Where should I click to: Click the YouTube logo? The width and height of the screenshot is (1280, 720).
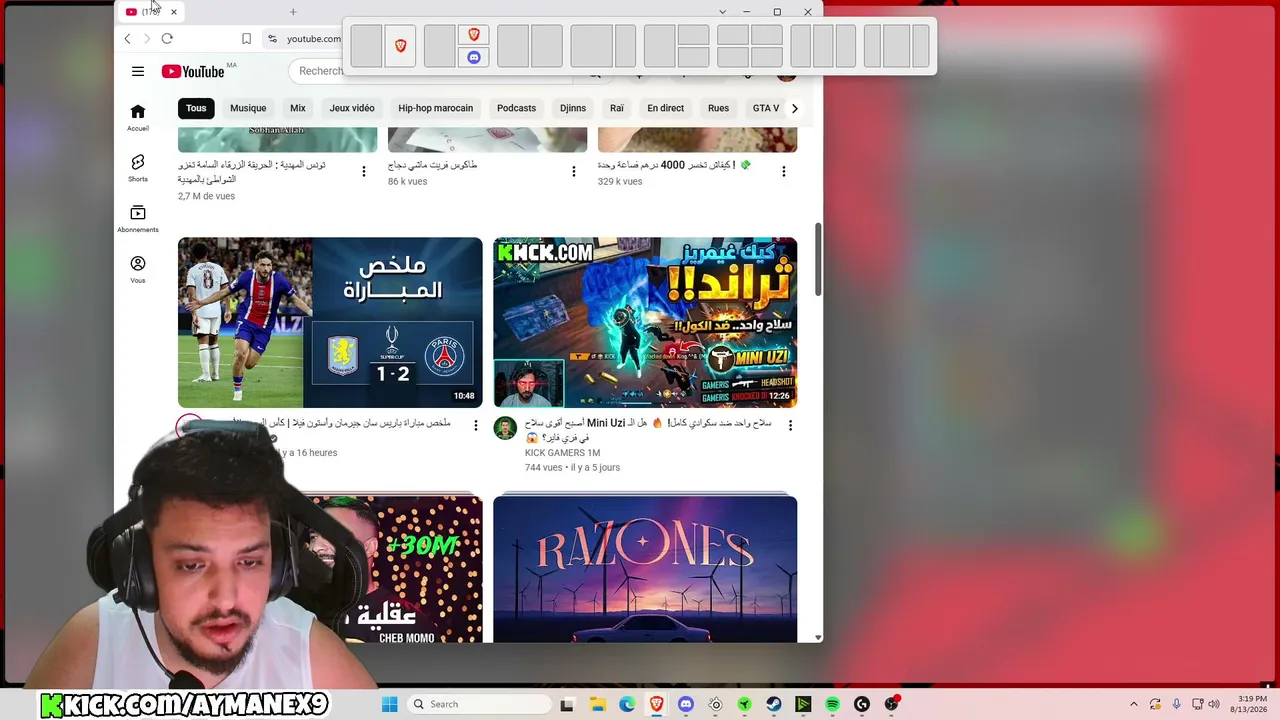point(193,71)
